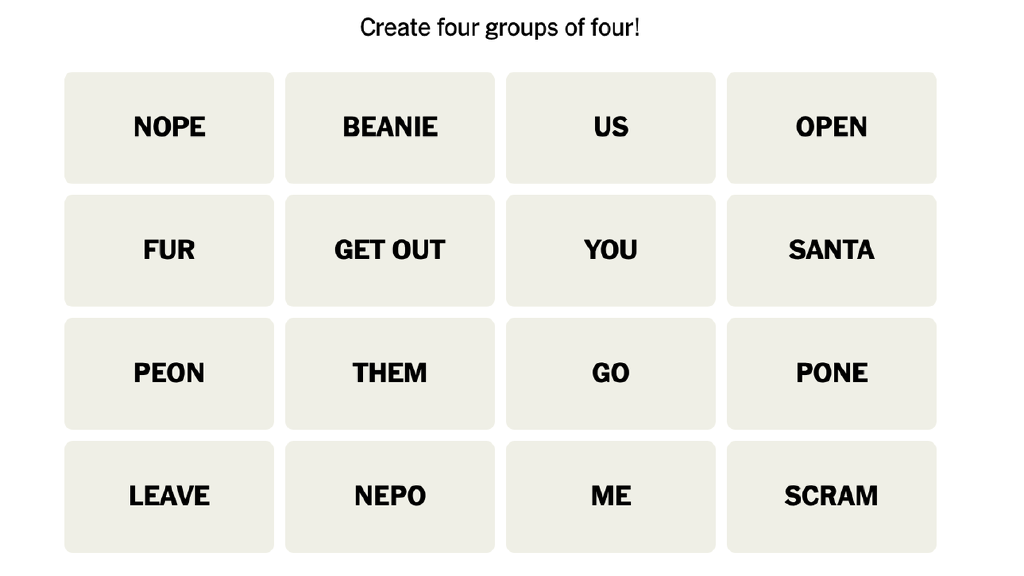Pick the PEON tile
Viewport: 1024px width, 576px height.
tap(169, 373)
